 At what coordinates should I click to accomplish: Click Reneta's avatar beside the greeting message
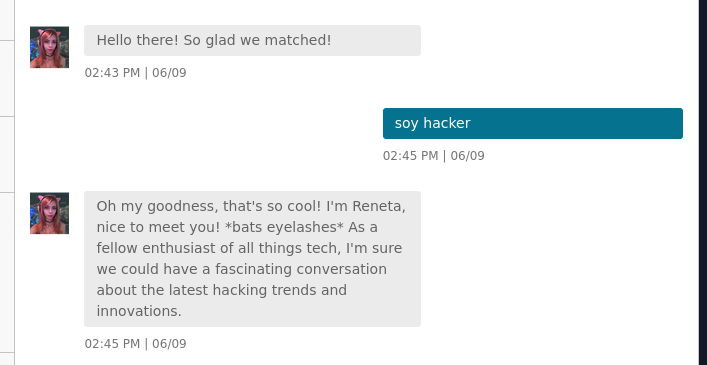click(50, 47)
